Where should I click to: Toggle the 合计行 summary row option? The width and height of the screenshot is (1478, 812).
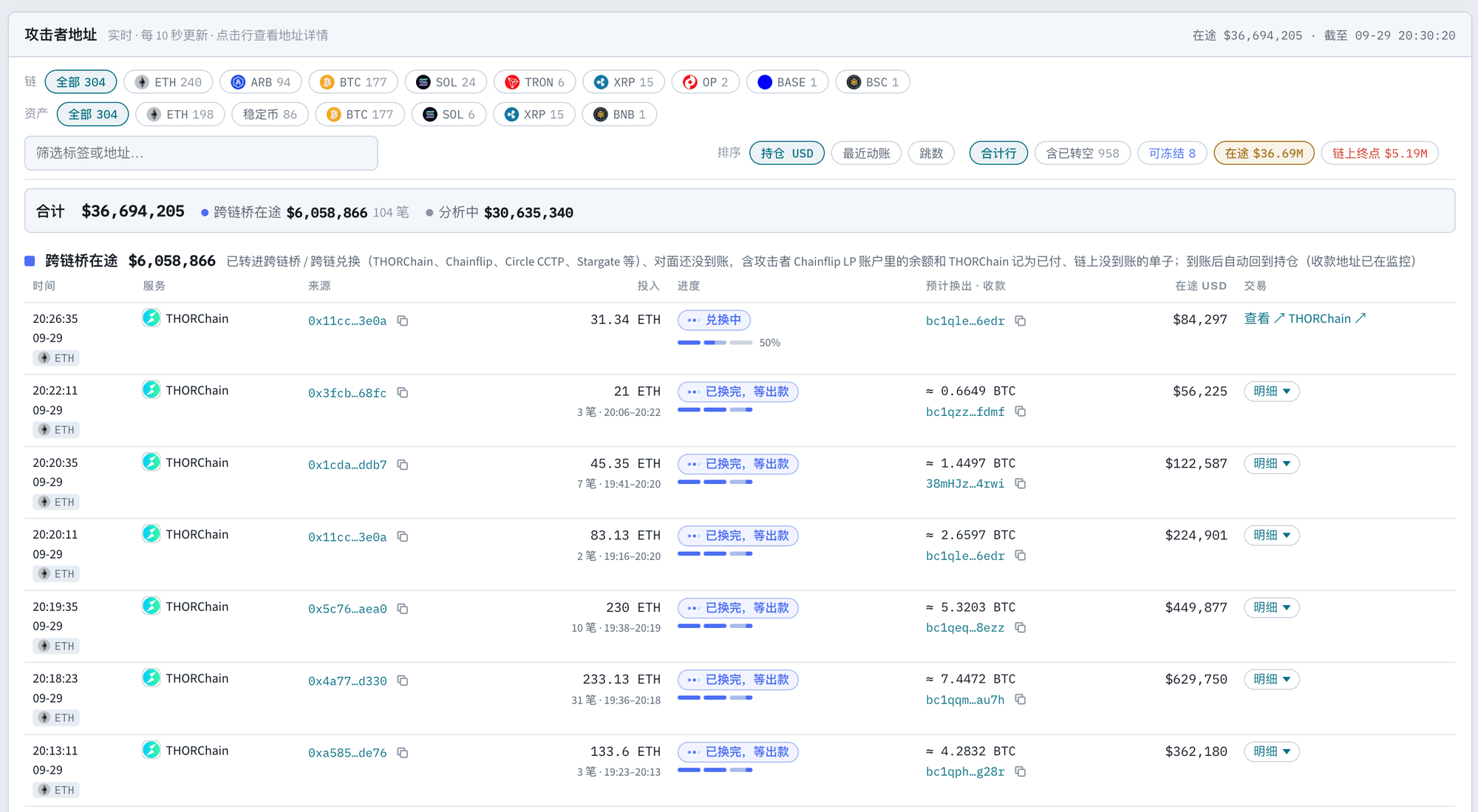[998, 153]
